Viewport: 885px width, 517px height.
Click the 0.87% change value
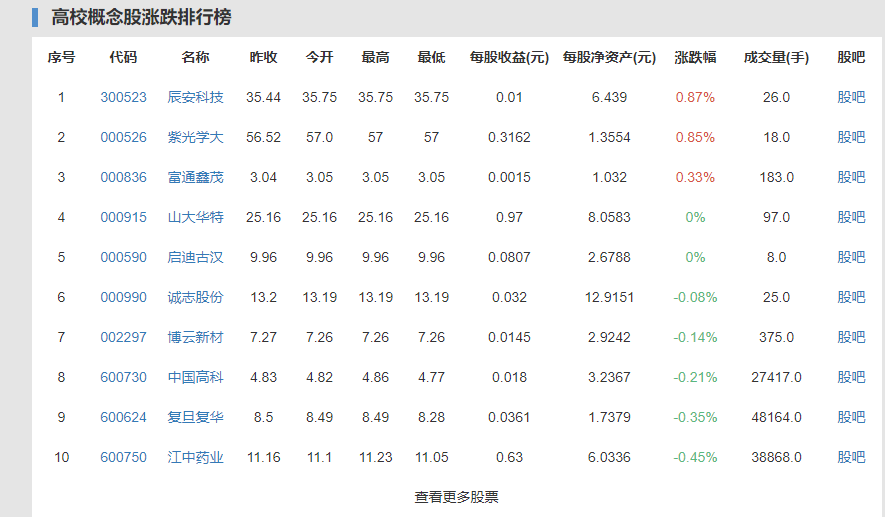coord(695,97)
